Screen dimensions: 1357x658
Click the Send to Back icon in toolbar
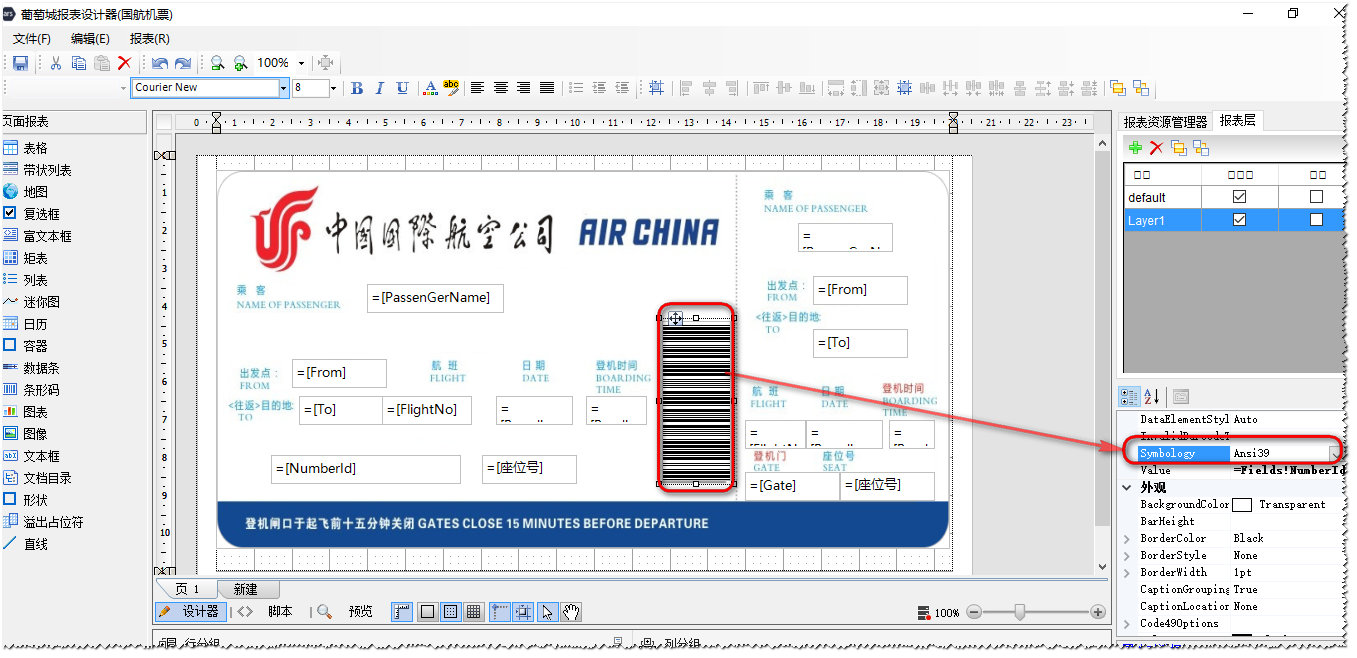tap(1141, 88)
